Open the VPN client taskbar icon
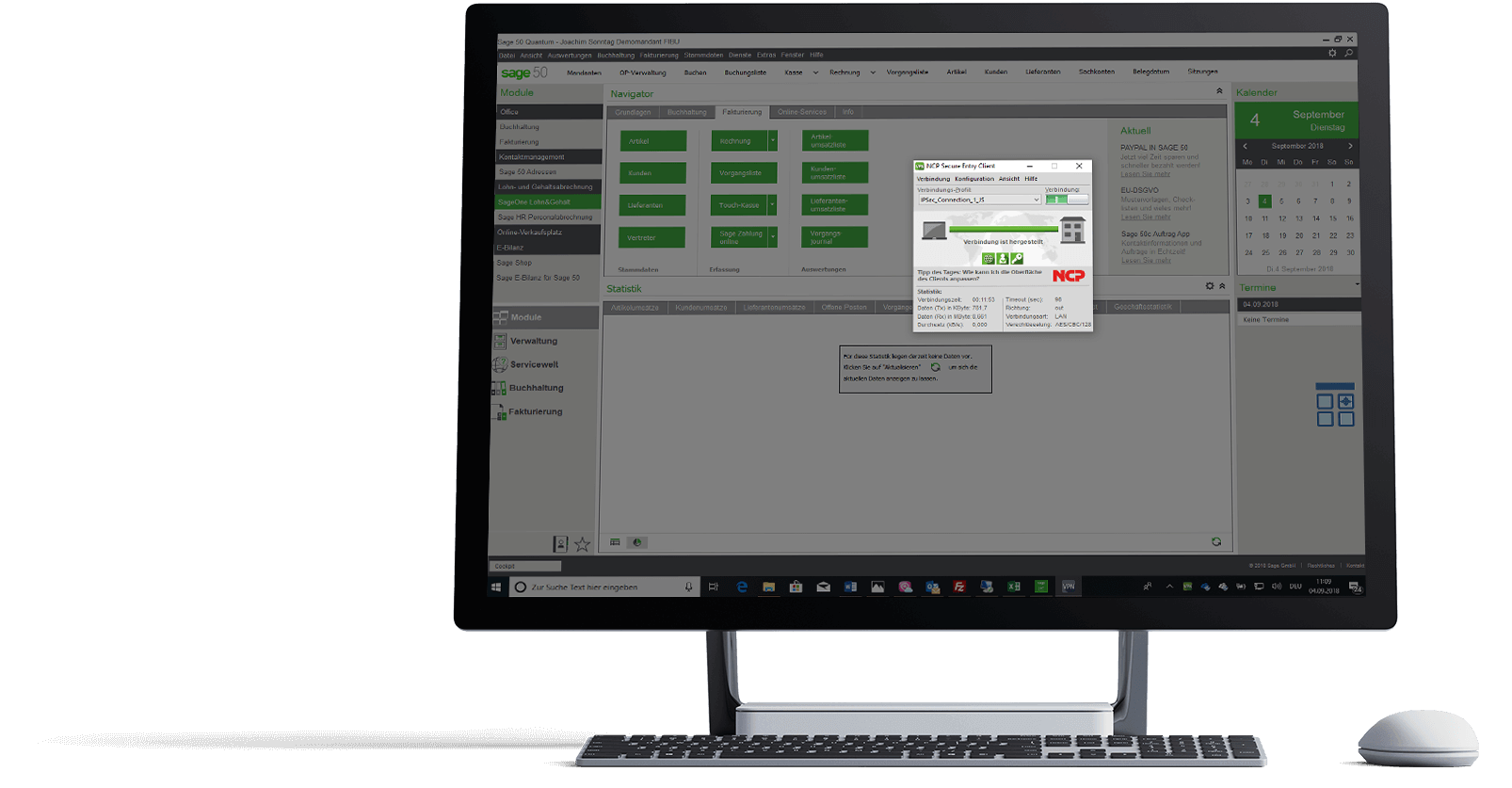 coord(1069,587)
